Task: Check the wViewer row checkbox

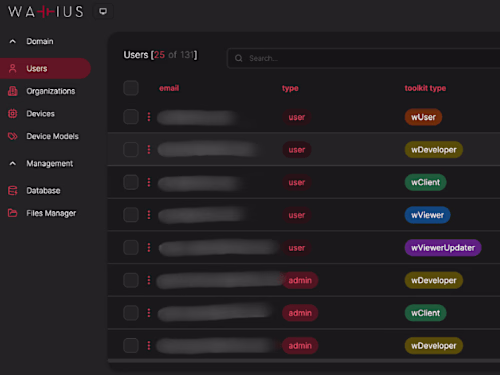Action: click(131, 215)
